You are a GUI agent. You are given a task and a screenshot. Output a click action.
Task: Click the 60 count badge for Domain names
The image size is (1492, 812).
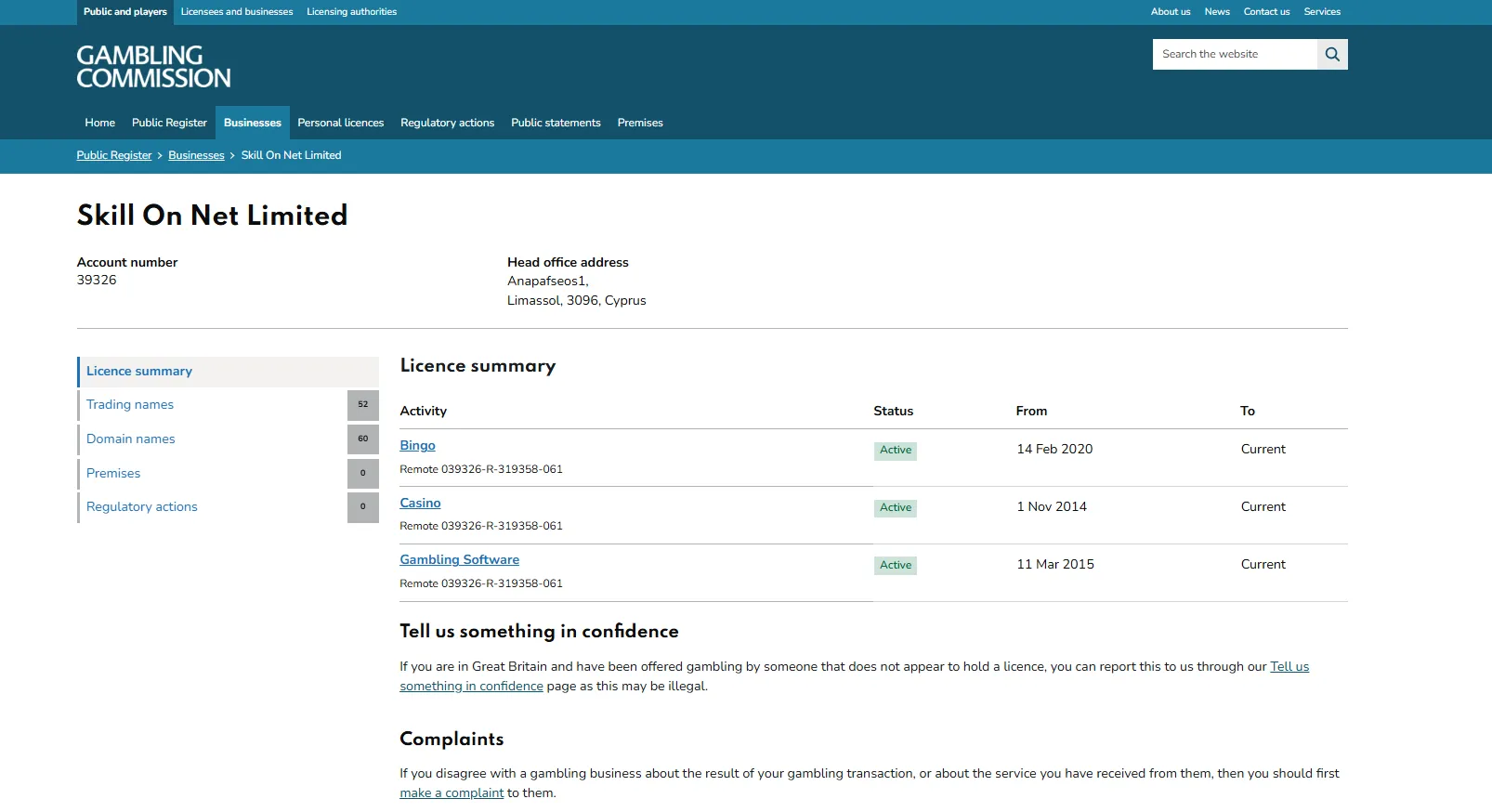tap(363, 439)
